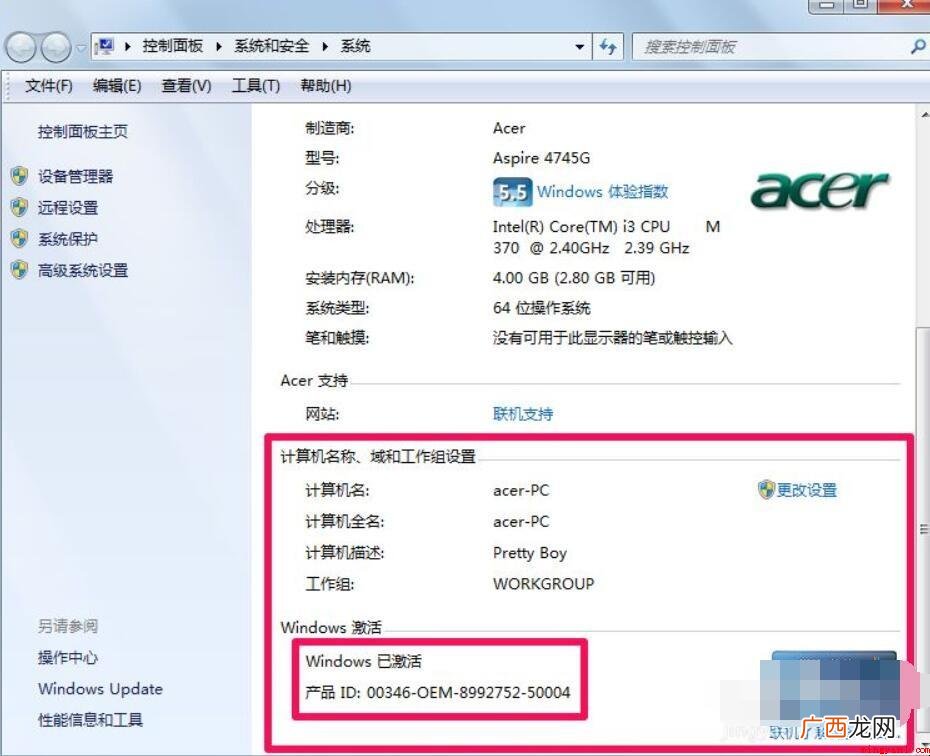Select product ID 00346-OEM-8992752-50004 text

coord(469,693)
